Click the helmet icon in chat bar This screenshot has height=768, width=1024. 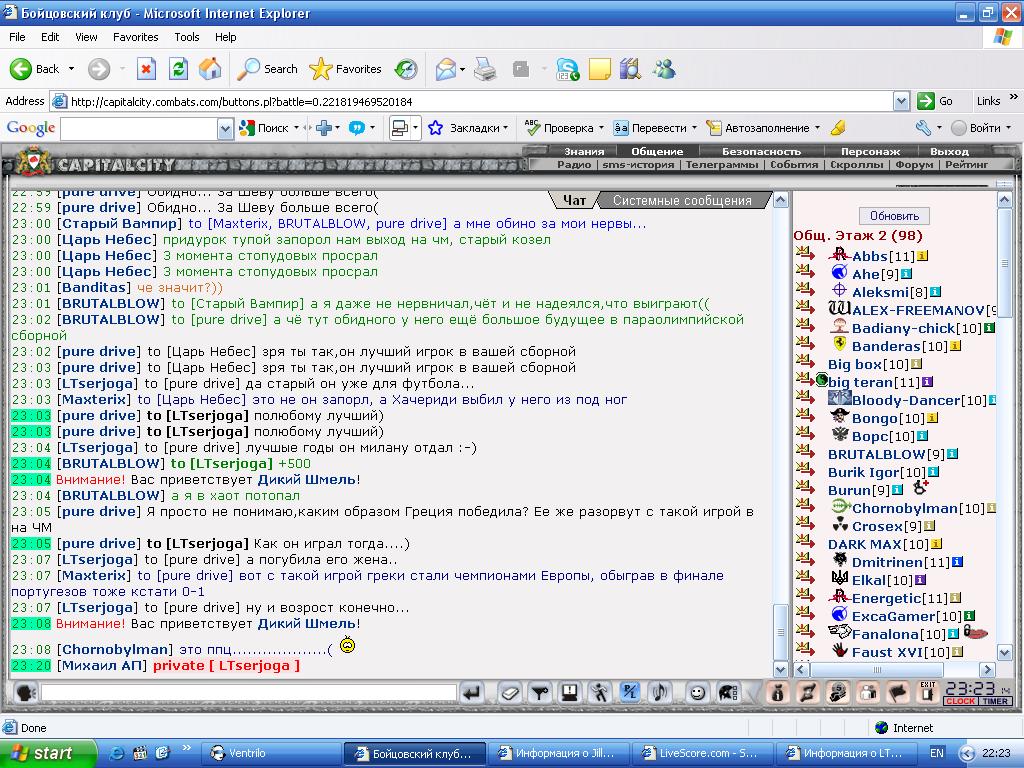pyautogui.click(x=728, y=692)
